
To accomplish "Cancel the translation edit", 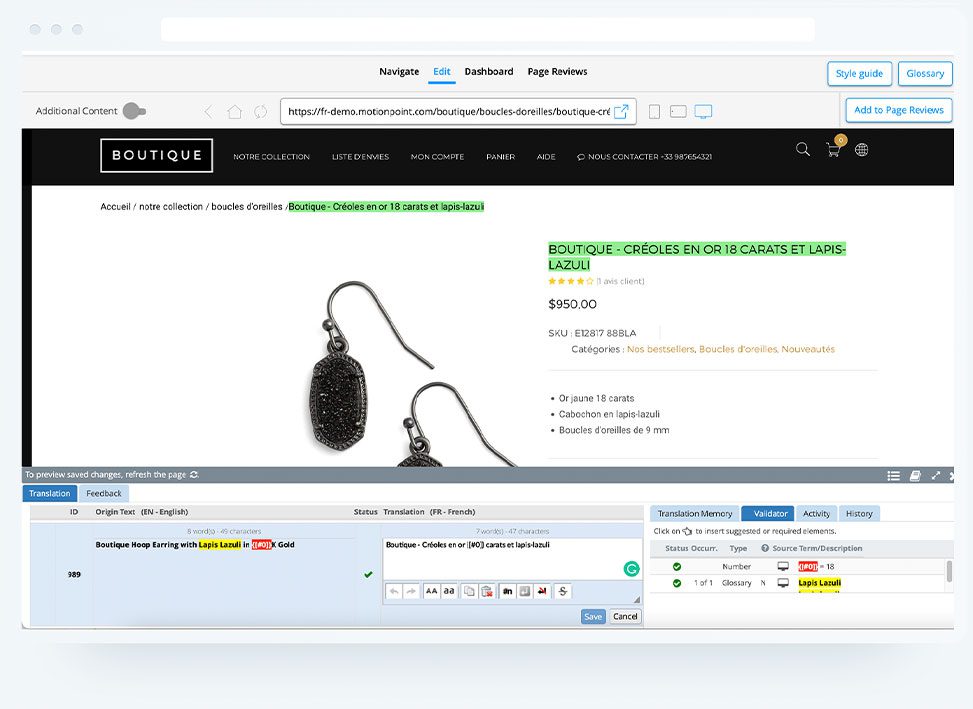I will [625, 617].
